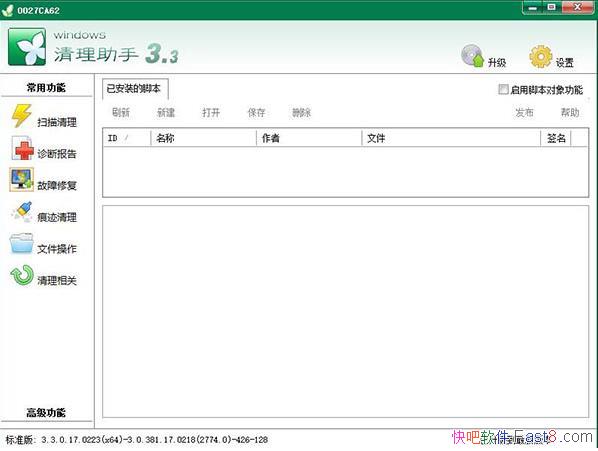Screen dimensions: 598x451
Task: Select the 故障修复 monitor icon
Action: [x=21, y=179]
